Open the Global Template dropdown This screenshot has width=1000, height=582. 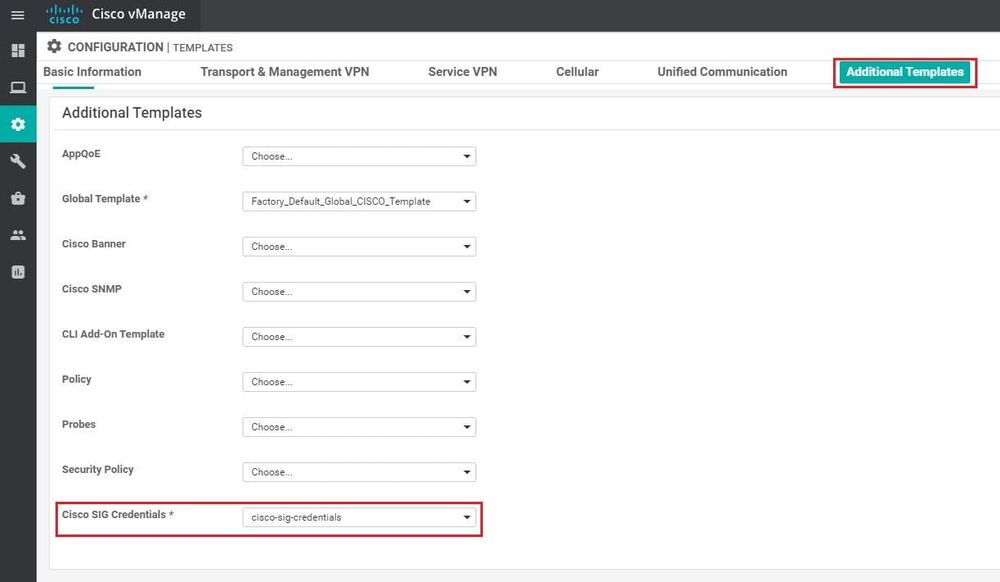click(x=359, y=201)
